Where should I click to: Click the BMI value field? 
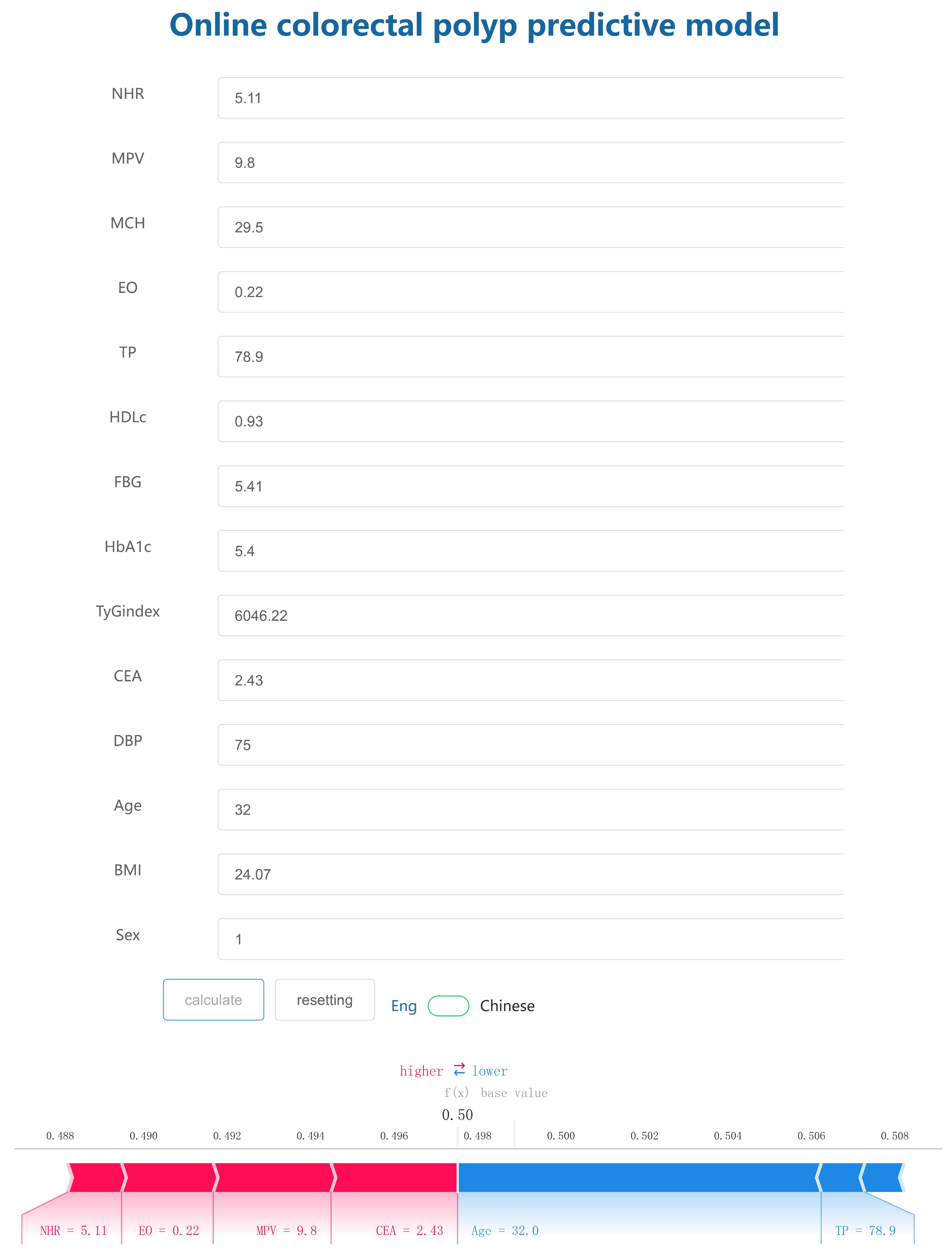pyautogui.click(x=530, y=874)
